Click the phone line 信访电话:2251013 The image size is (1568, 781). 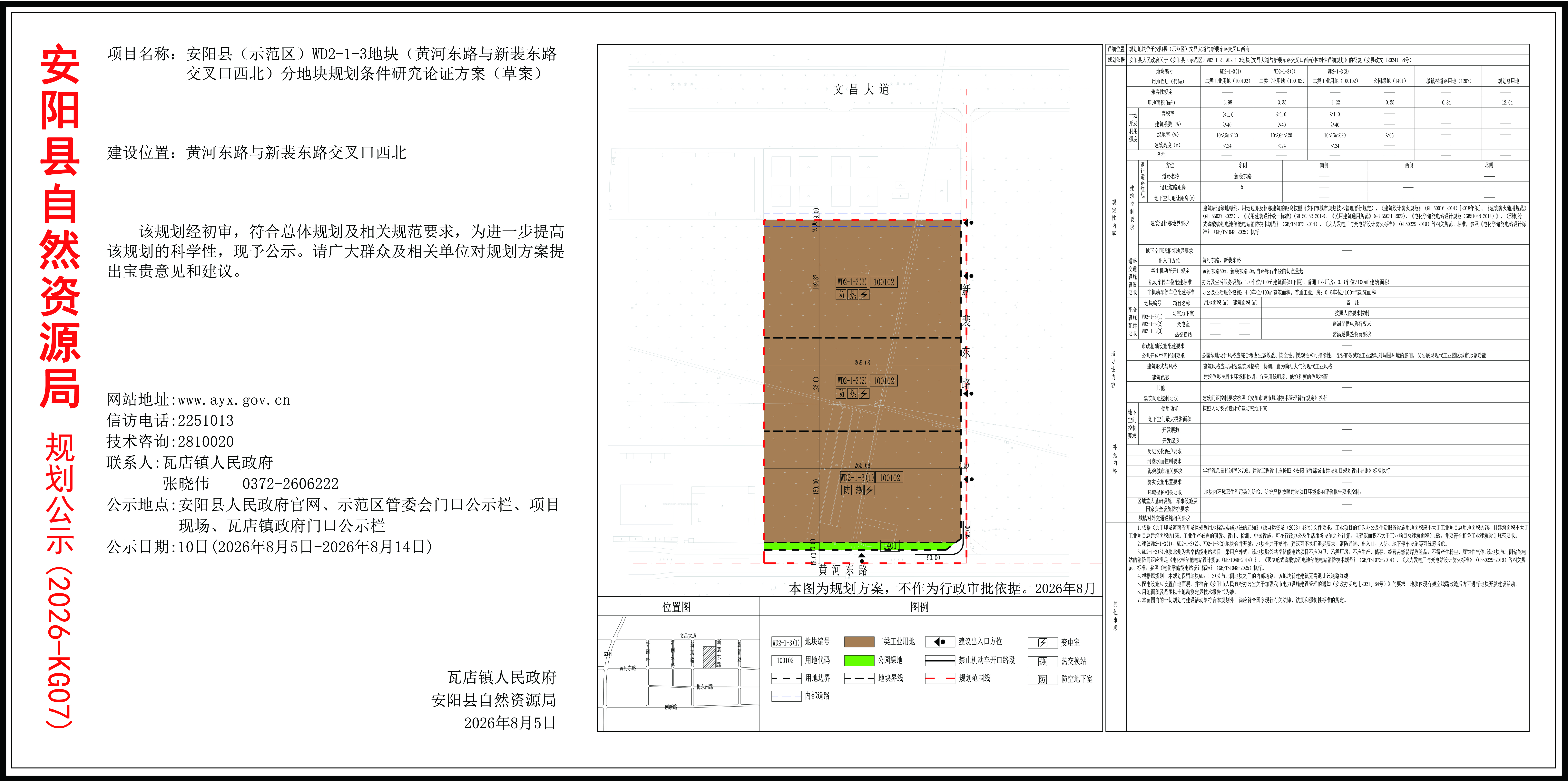pyautogui.click(x=171, y=421)
